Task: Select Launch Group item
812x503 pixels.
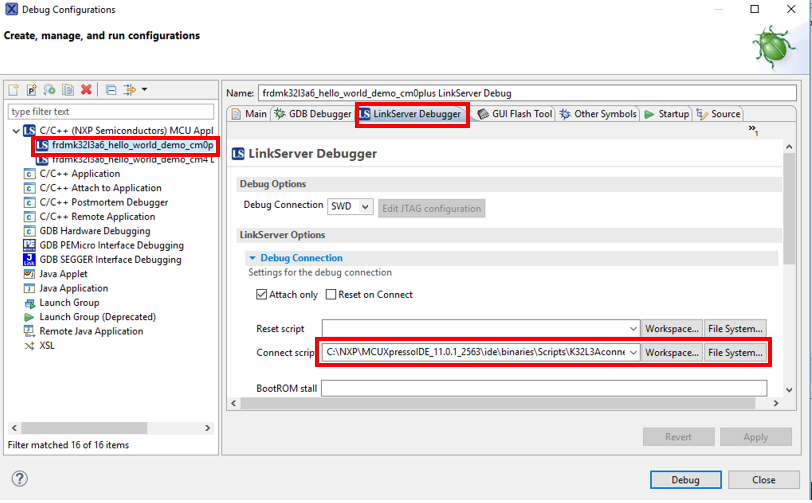Action: coord(62,303)
